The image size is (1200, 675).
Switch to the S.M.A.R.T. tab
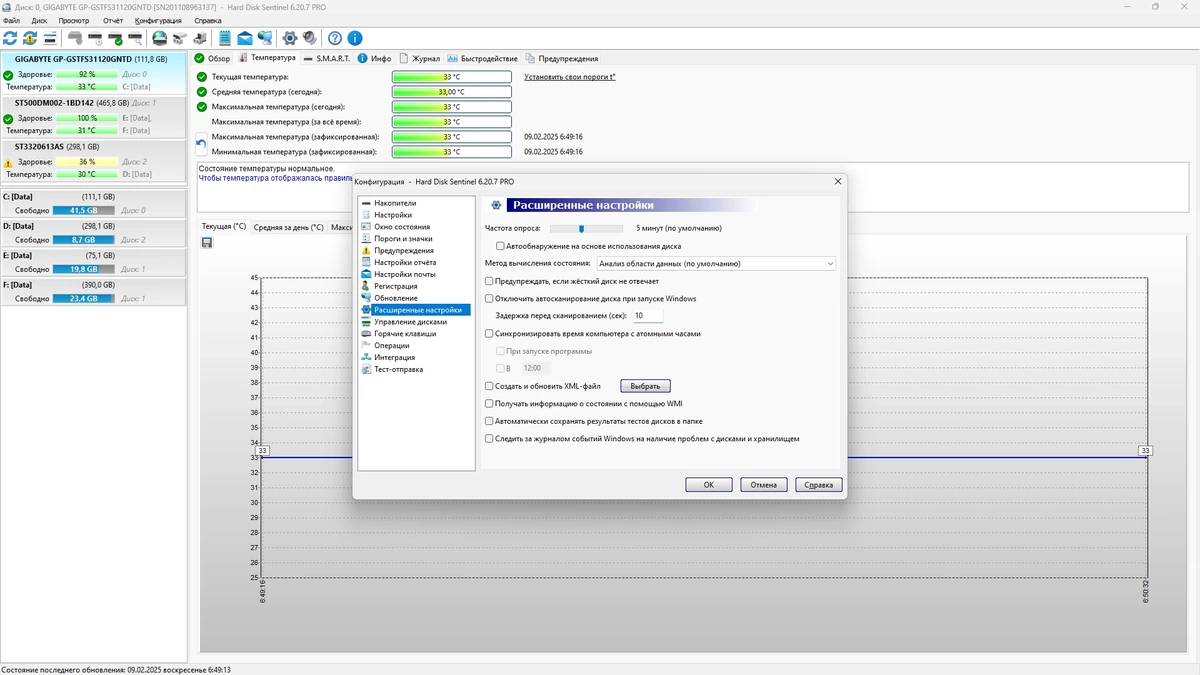point(326,59)
